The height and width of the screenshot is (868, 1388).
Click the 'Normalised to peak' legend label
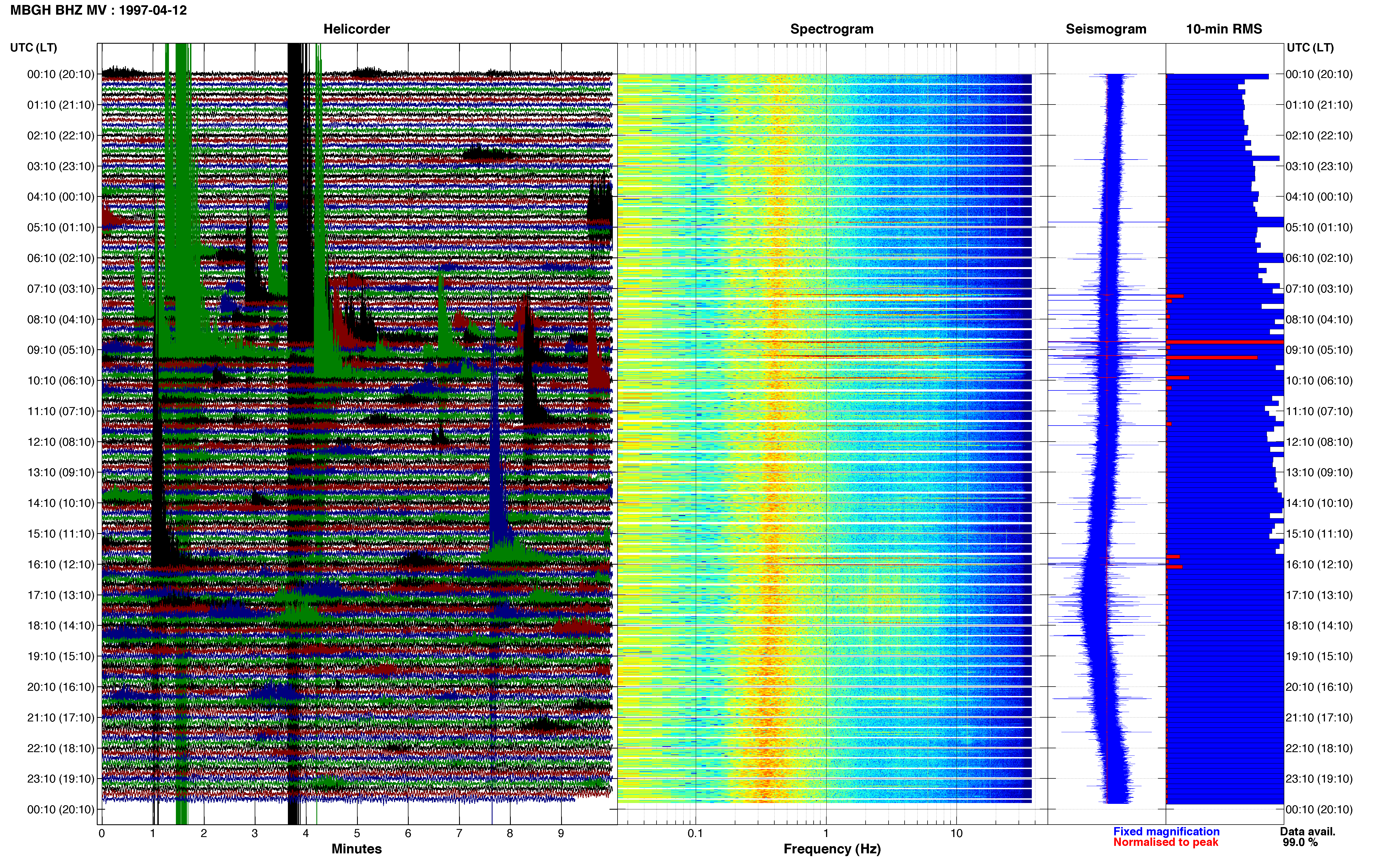click(1165, 842)
